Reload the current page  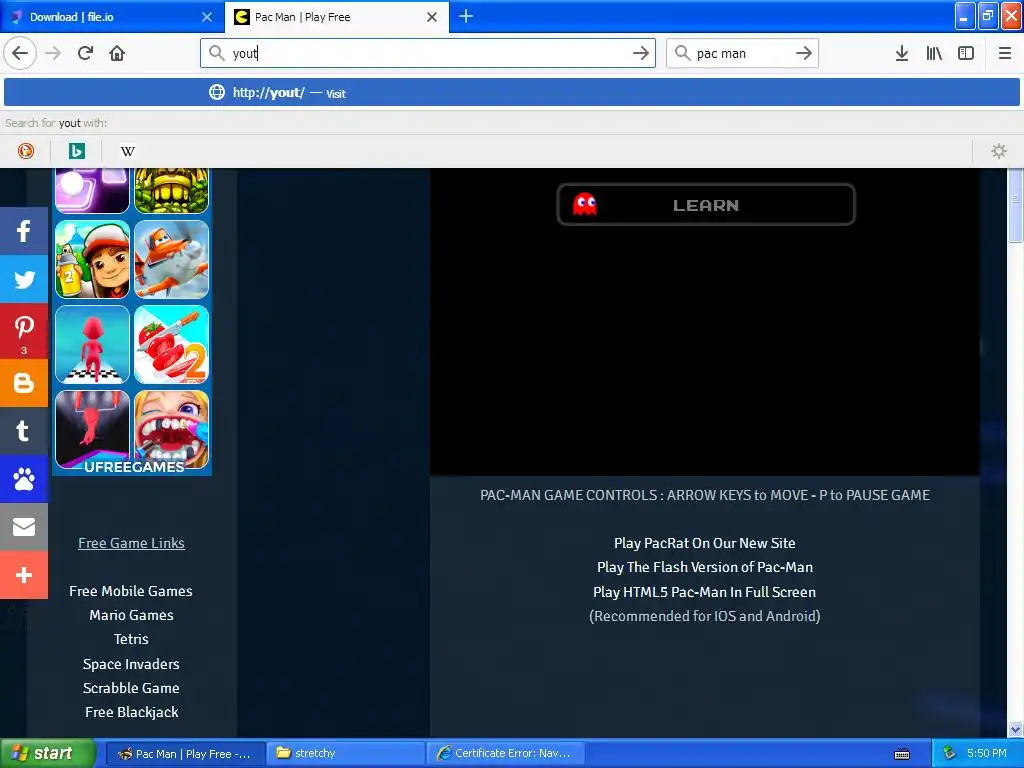coord(85,53)
